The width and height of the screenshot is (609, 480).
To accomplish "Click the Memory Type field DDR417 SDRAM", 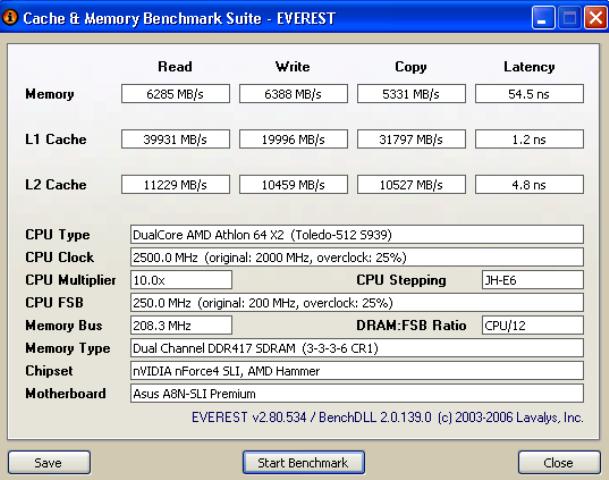I will click(x=357, y=348).
